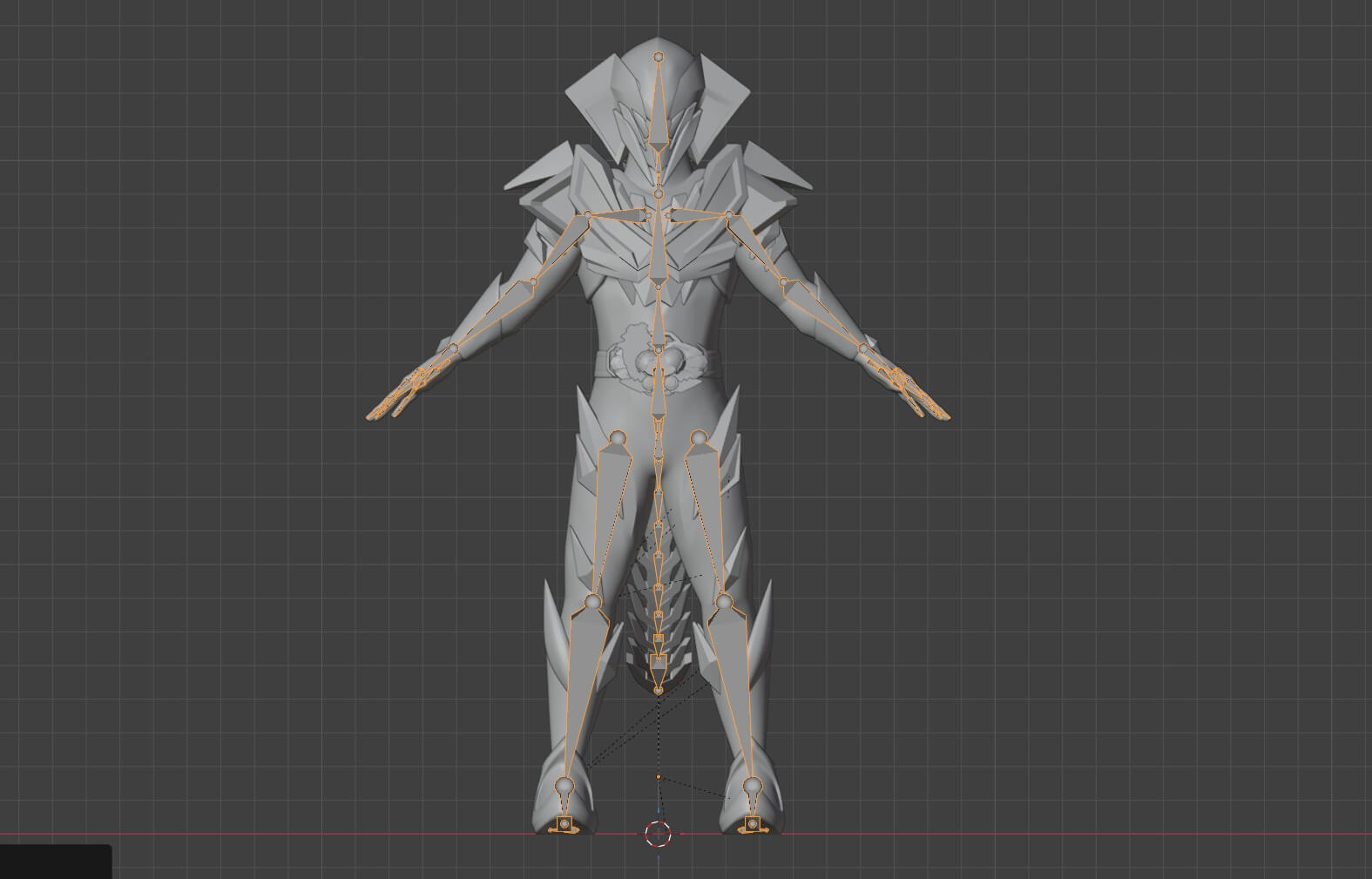
Task: Select the hip joint sphere on the viewport's left
Action: 618,437
